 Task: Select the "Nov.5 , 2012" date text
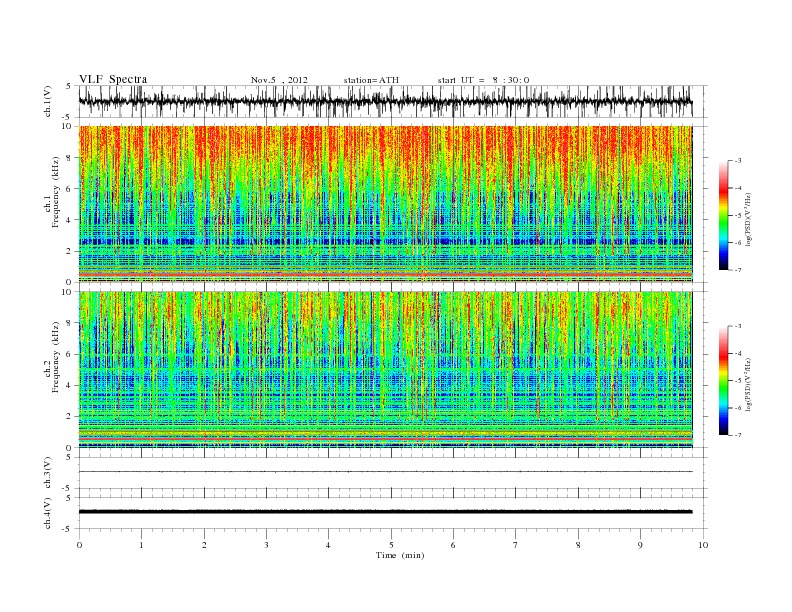click(x=279, y=80)
